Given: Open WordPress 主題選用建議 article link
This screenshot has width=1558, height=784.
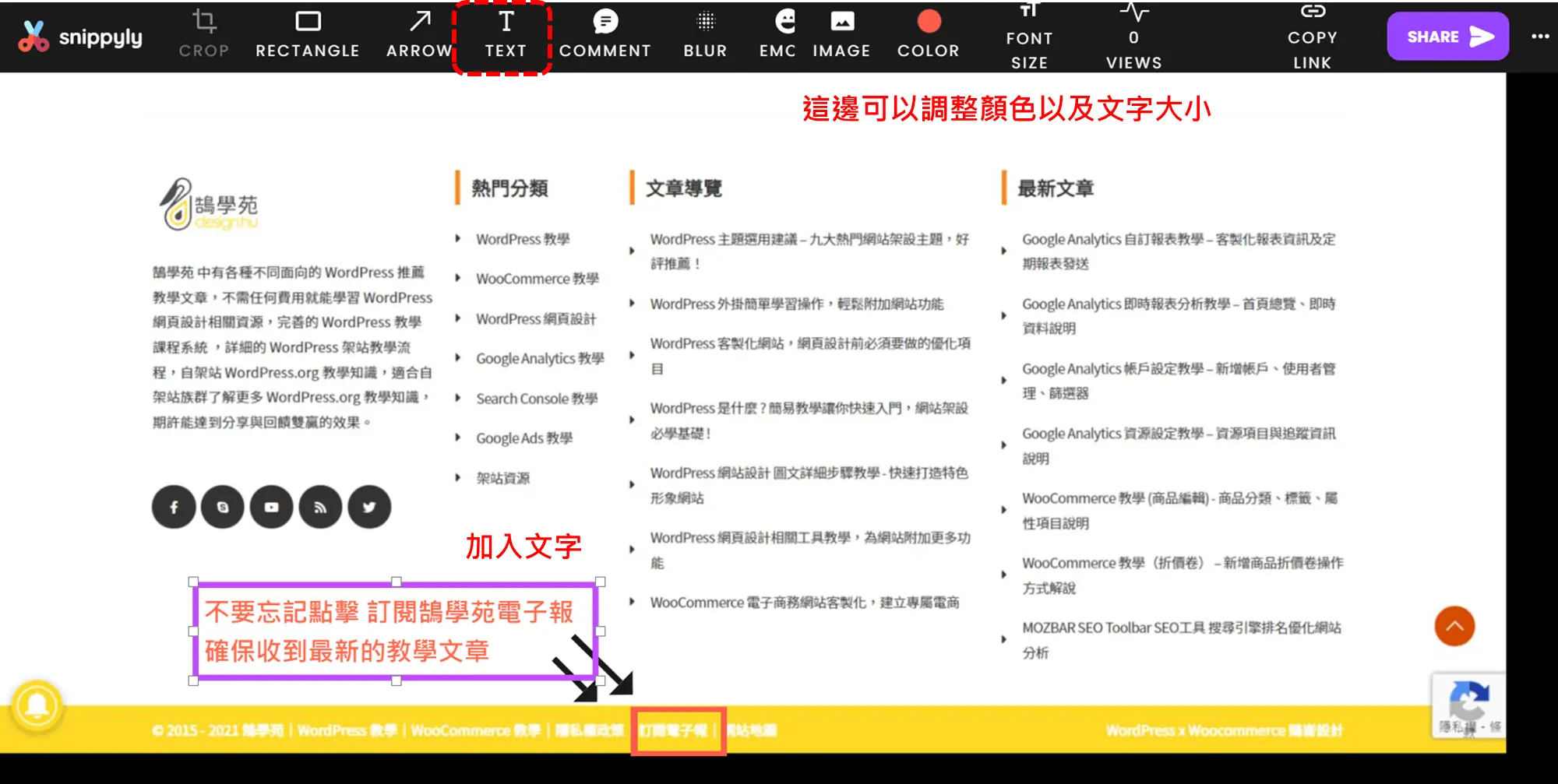Looking at the screenshot, I should click(809, 251).
